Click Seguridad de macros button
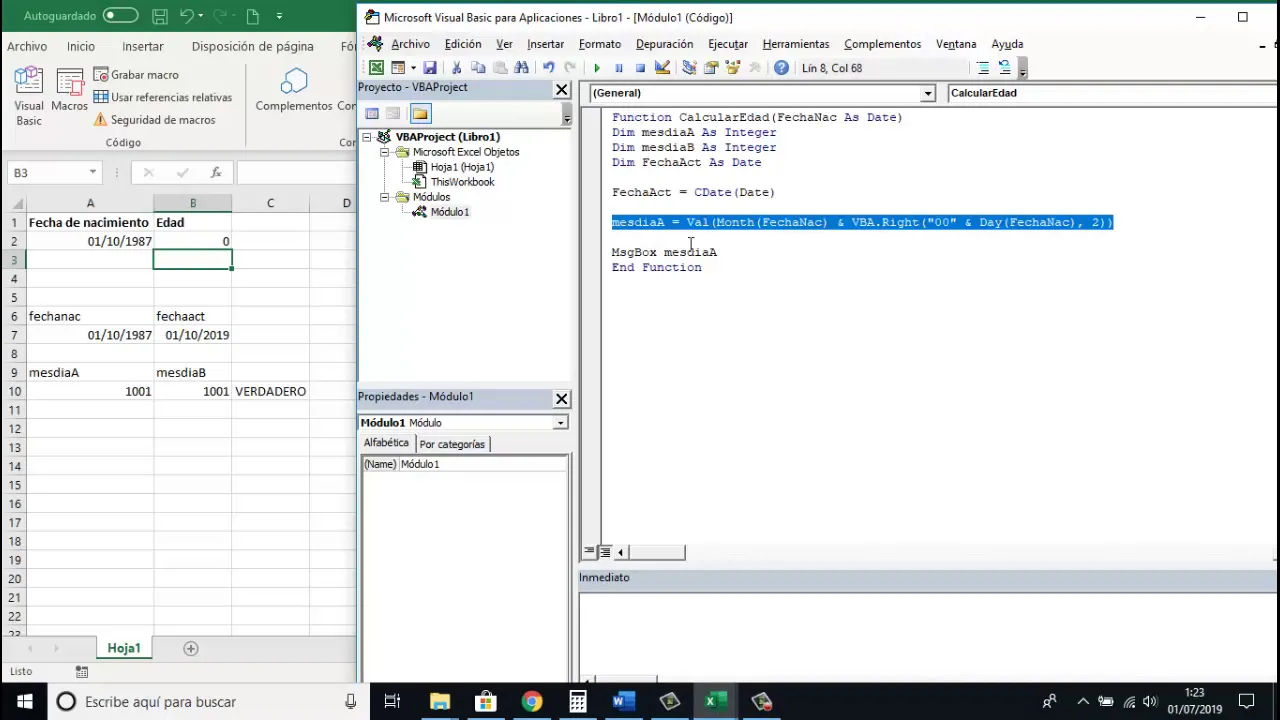Image resolution: width=1280 pixels, height=720 pixels. click(154, 120)
